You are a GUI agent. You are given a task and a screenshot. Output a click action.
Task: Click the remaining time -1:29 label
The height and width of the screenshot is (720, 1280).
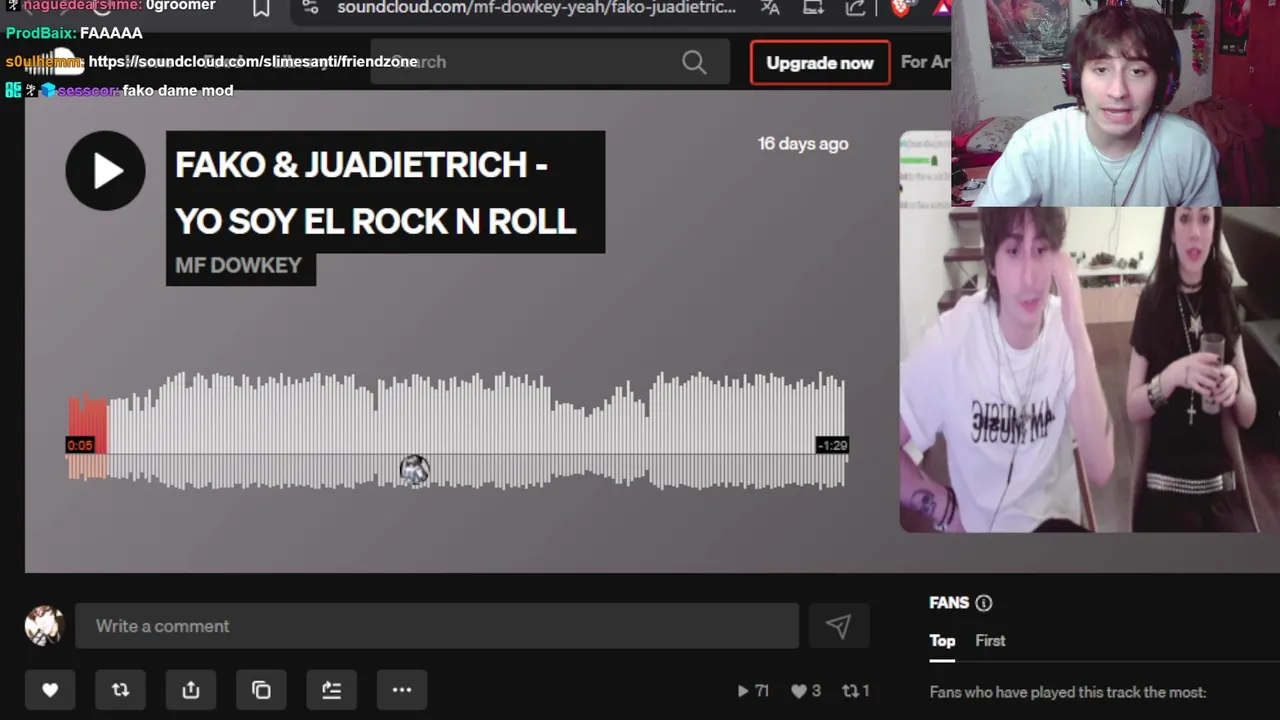[832, 445]
